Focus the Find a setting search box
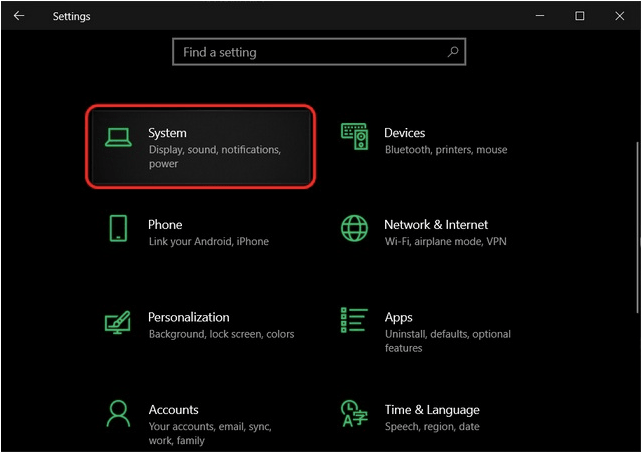Screen dimensions: 642x453 click(319, 52)
